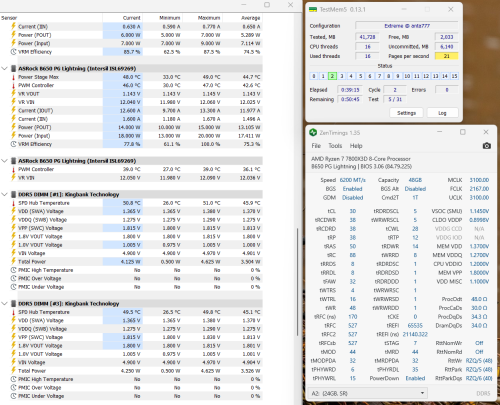Collapse the first ASRock B650 PG Lightning sensor group
Screen dimensions: 500x405
click(x=4, y=68)
